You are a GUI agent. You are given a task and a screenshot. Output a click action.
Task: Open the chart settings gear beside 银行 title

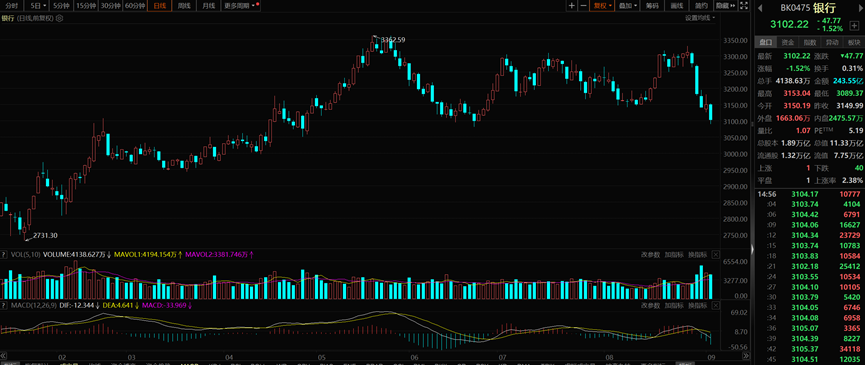[x=60, y=18]
